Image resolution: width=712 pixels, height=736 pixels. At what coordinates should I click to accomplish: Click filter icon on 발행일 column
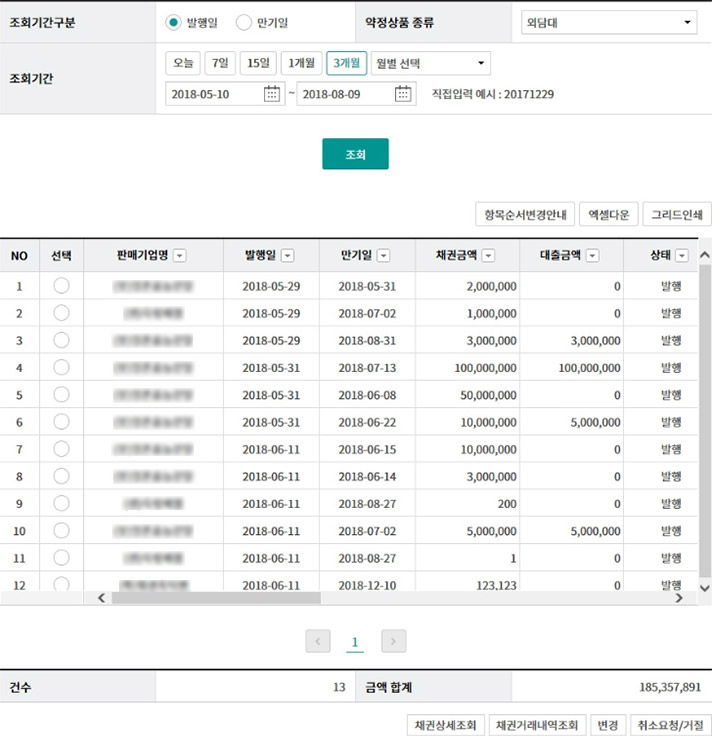pyautogui.click(x=288, y=256)
